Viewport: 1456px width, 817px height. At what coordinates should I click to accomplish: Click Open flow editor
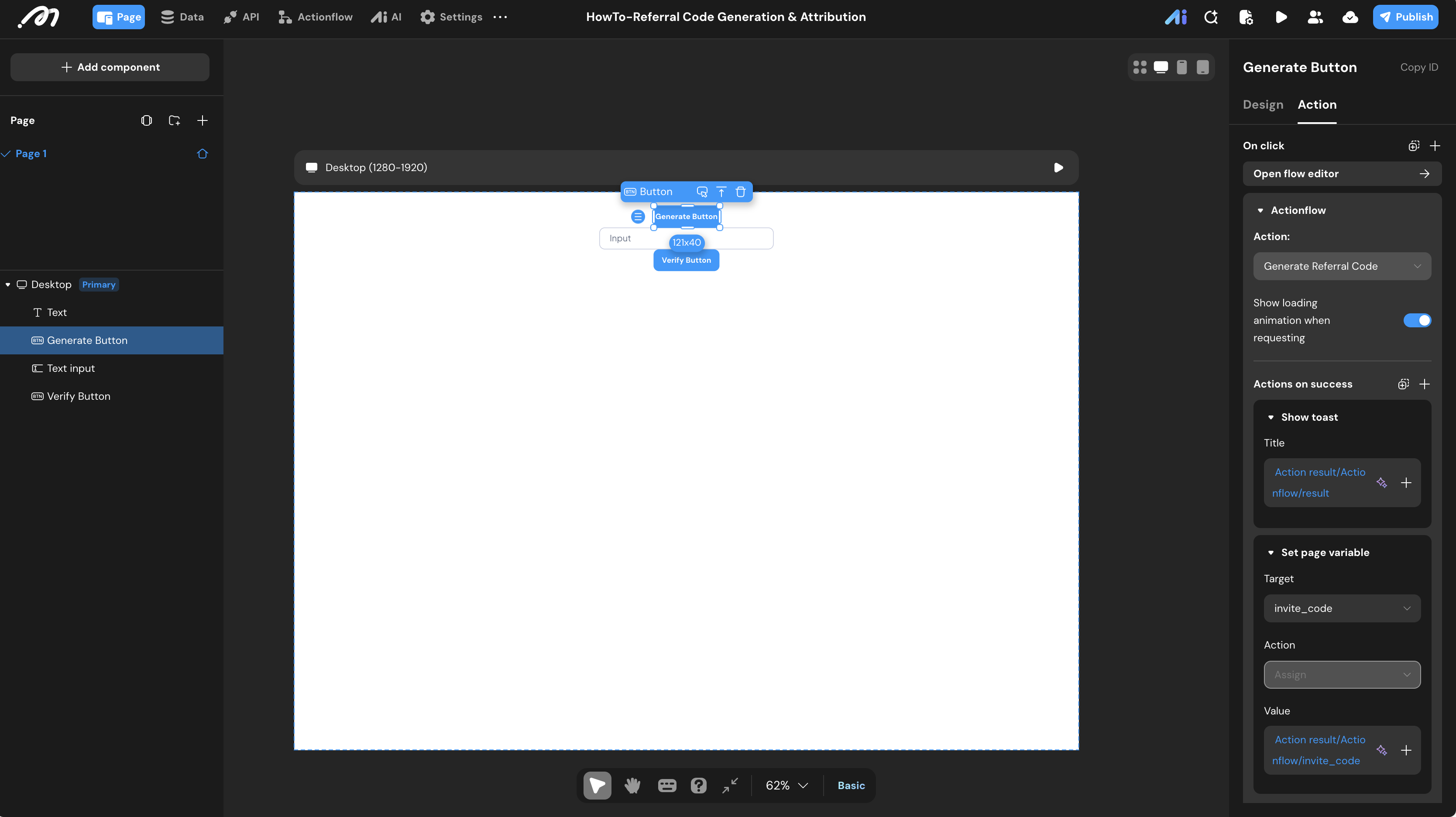tap(1342, 174)
